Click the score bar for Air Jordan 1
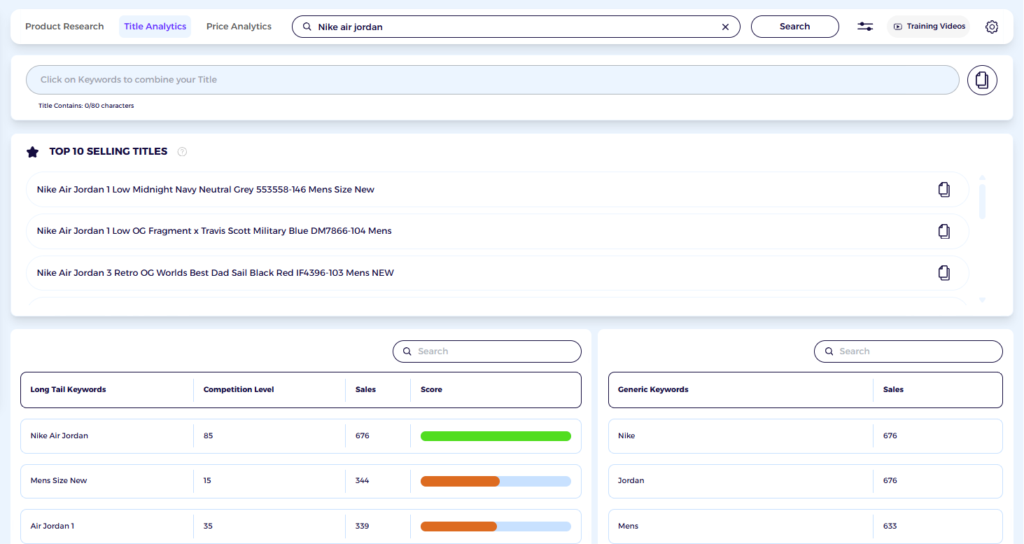This screenshot has height=544, width=1024. coord(496,526)
